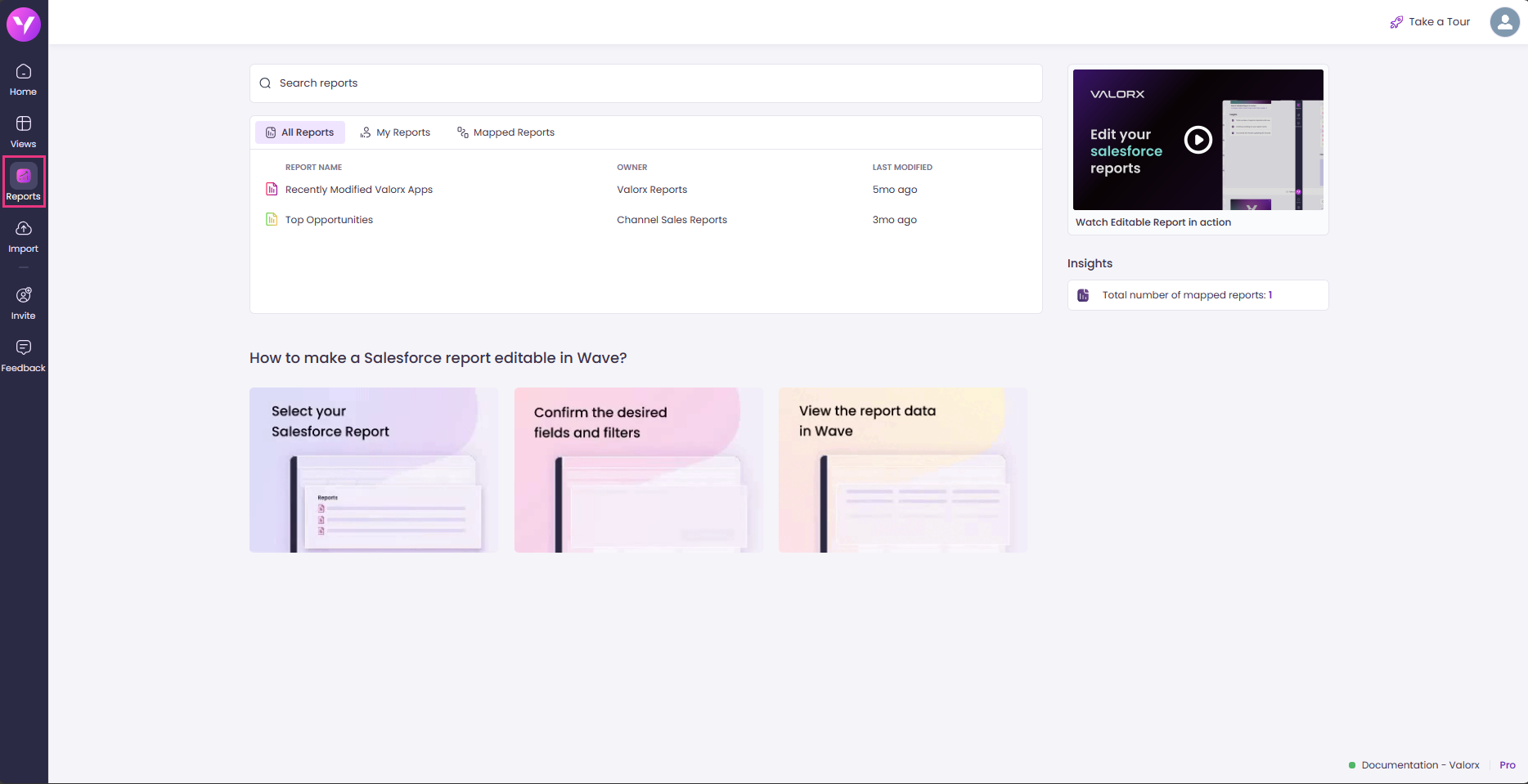Click inside the Search reports field
This screenshot has height=784, width=1528.
pos(646,83)
